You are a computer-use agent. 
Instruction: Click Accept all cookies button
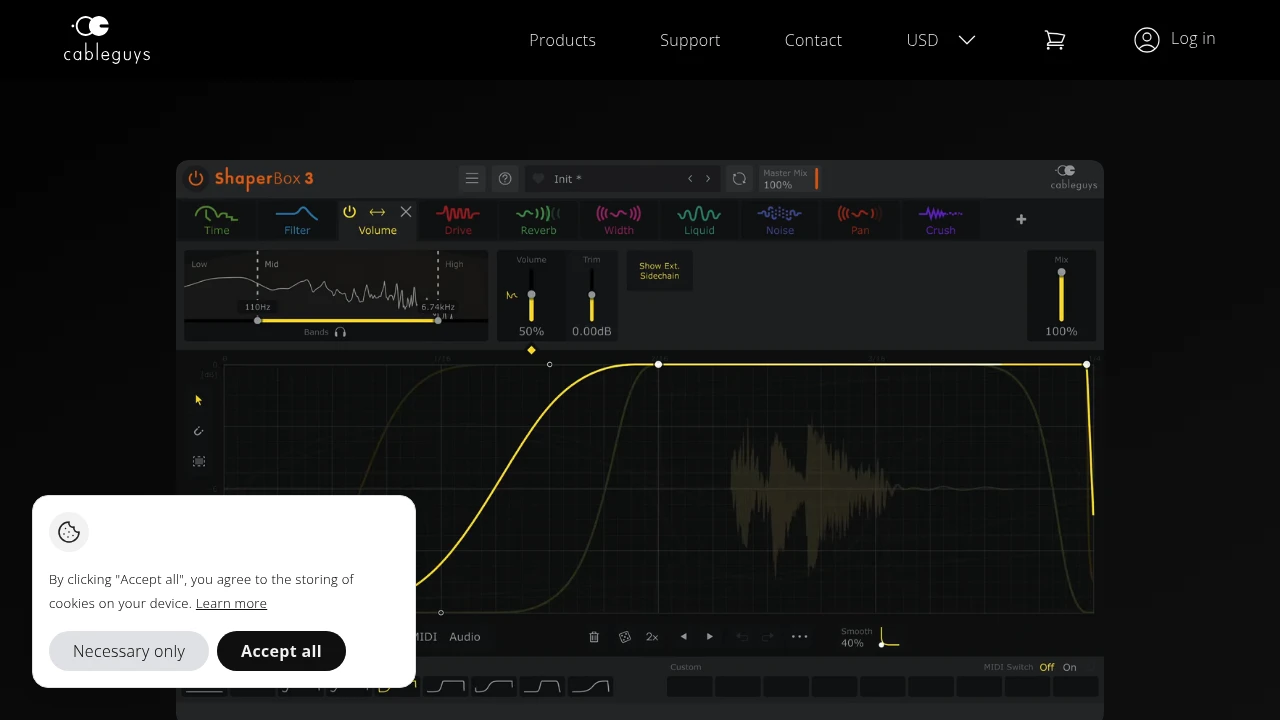[281, 651]
